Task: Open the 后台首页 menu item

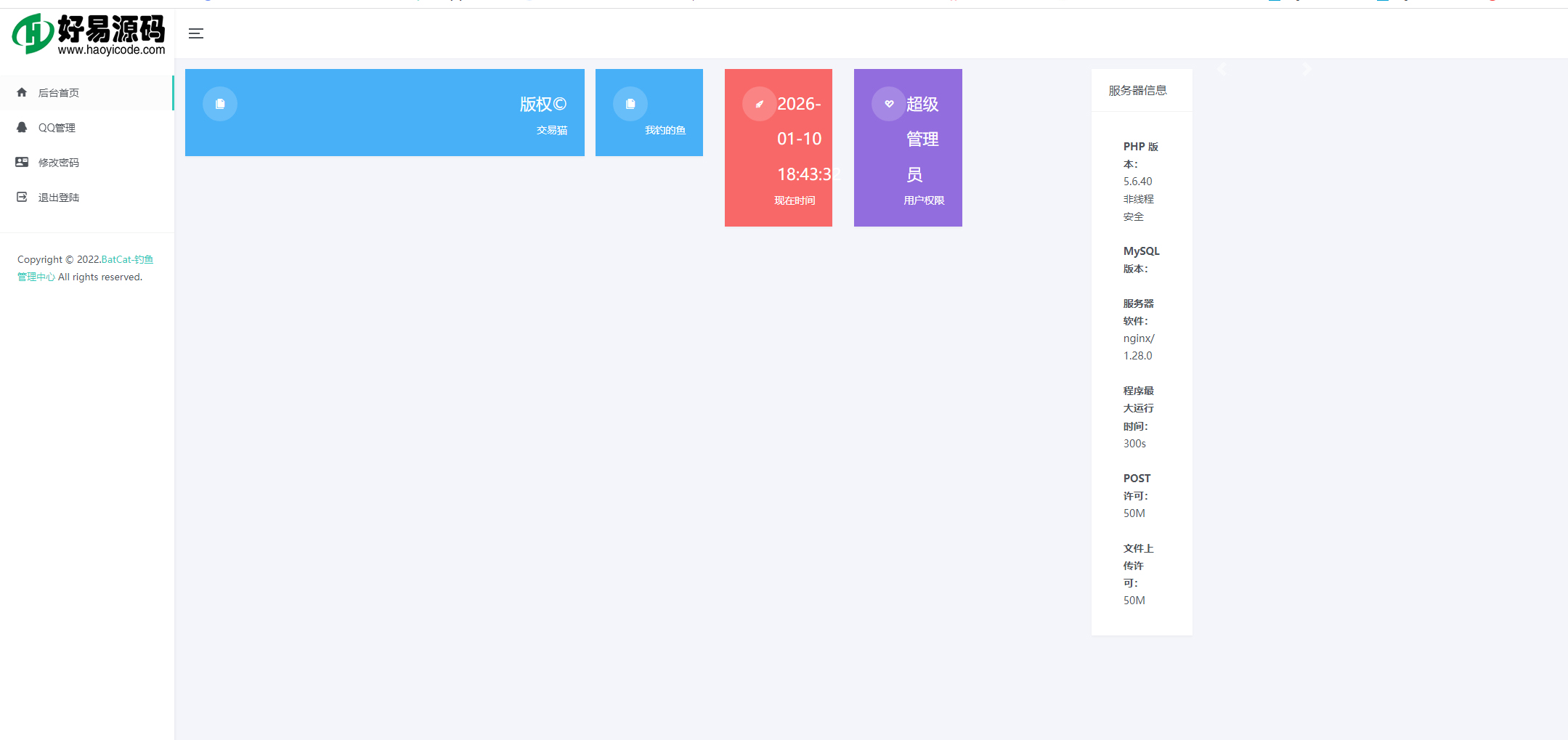Action: click(59, 93)
